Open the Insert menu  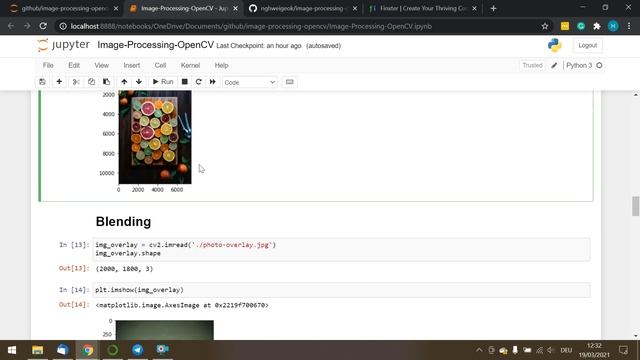(x=132, y=65)
